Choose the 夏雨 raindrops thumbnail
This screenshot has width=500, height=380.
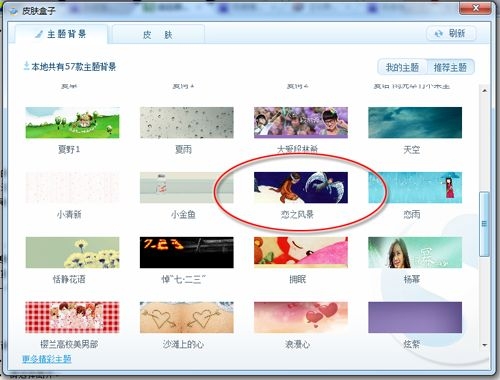(187, 123)
